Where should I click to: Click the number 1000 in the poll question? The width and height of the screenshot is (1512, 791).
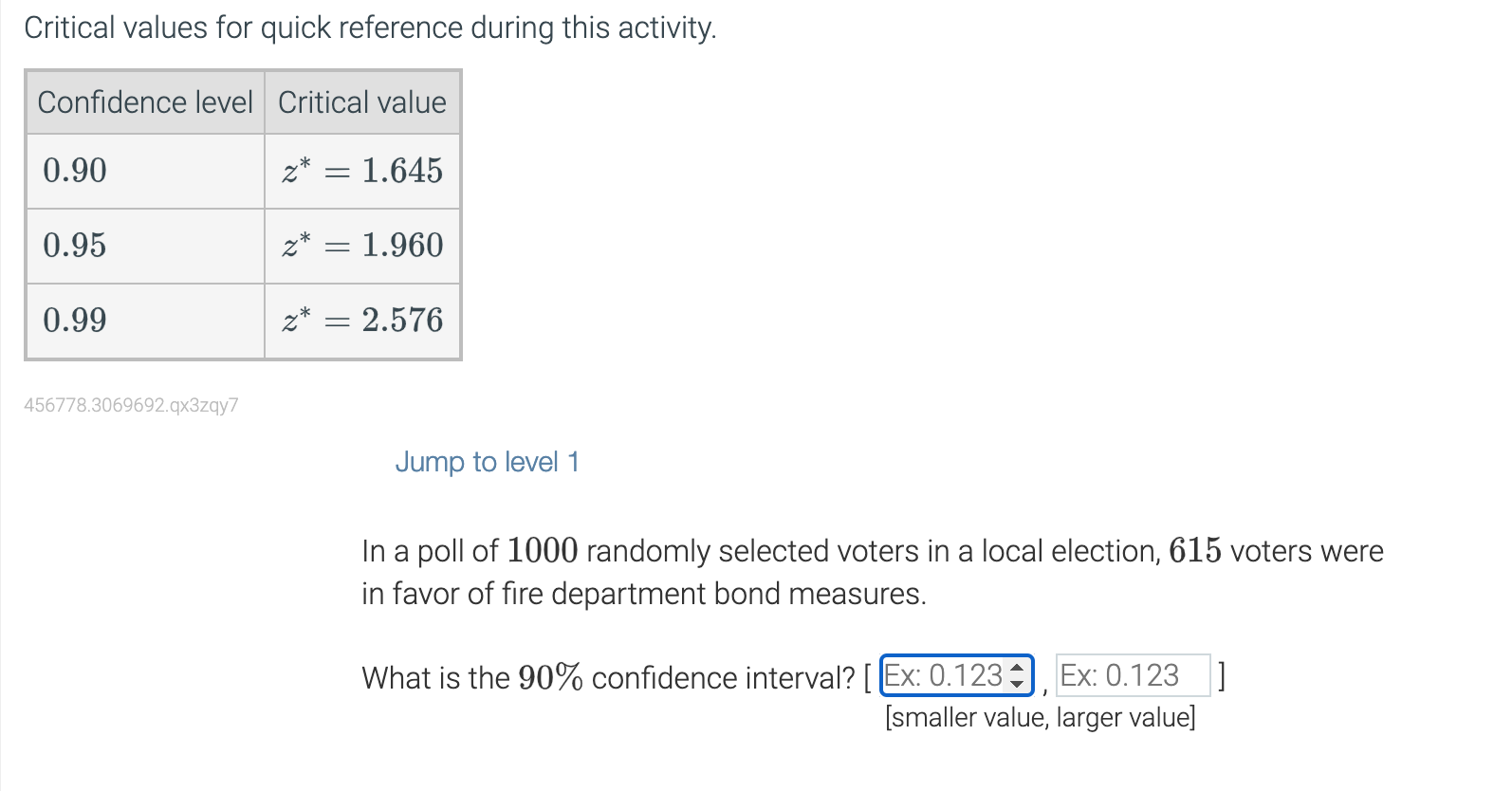pyautogui.click(x=543, y=550)
